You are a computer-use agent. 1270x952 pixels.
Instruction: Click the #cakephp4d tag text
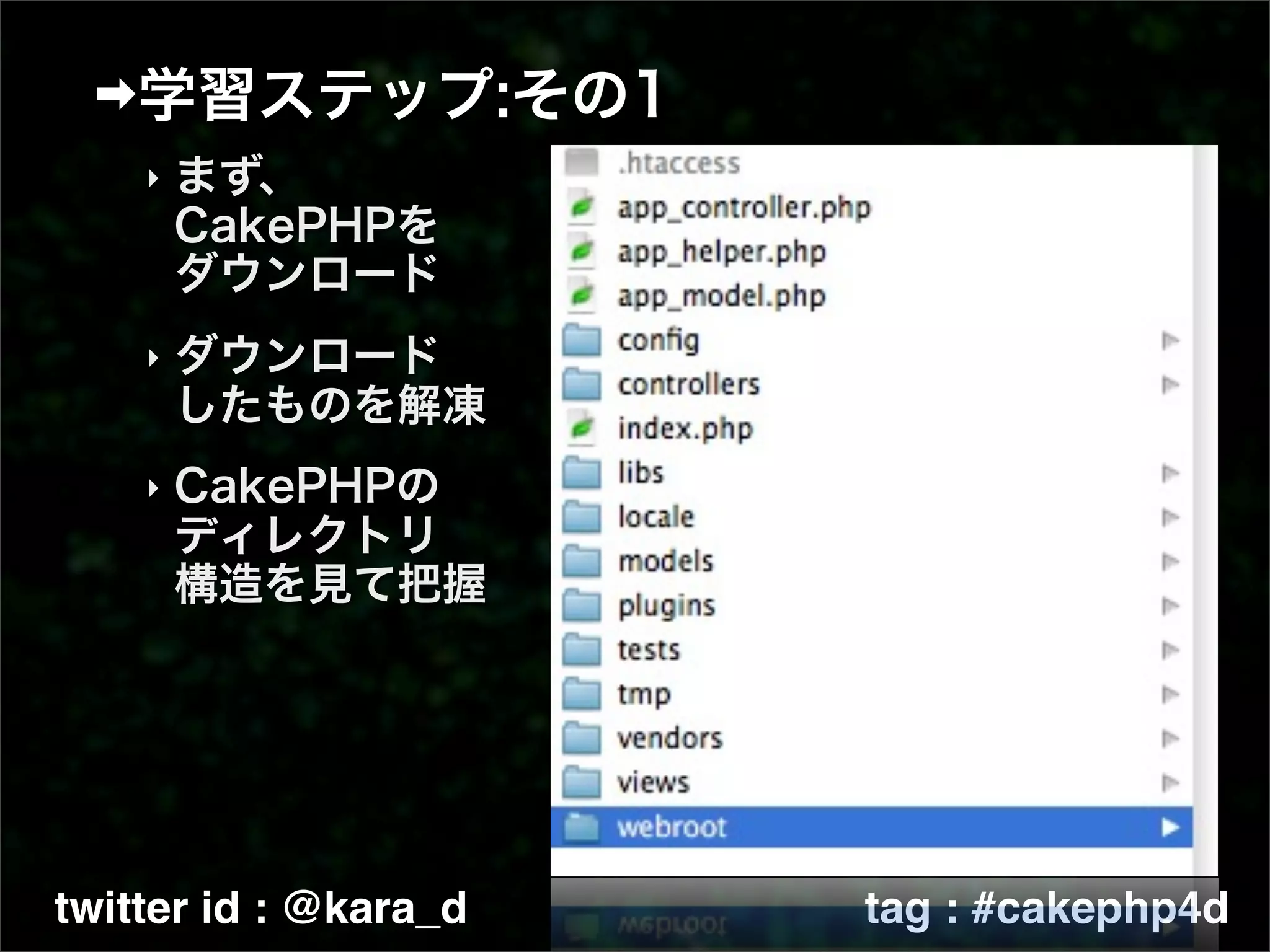coord(1100,909)
